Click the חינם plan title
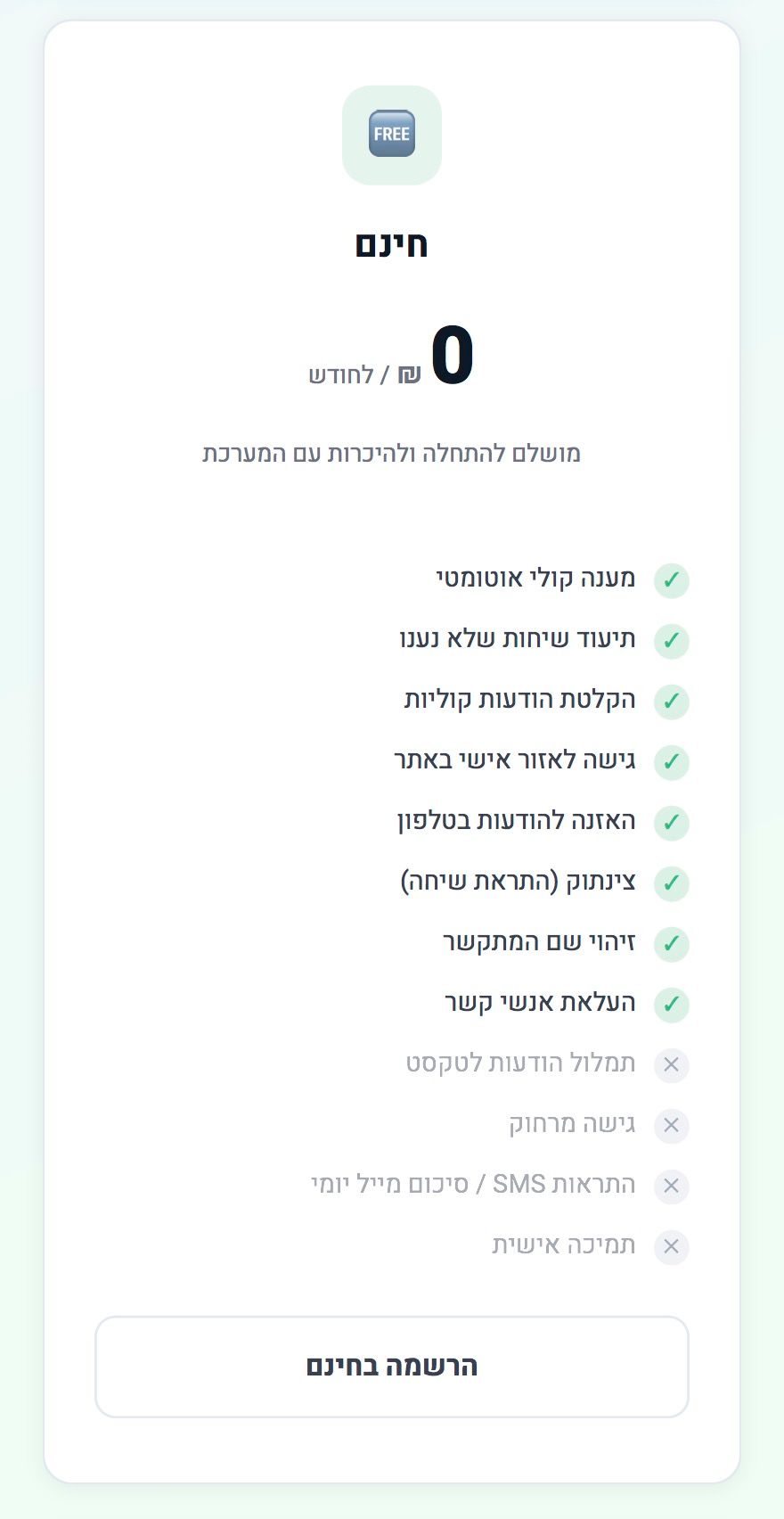The width and height of the screenshot is (784, 1519). [x=392, y=244]
